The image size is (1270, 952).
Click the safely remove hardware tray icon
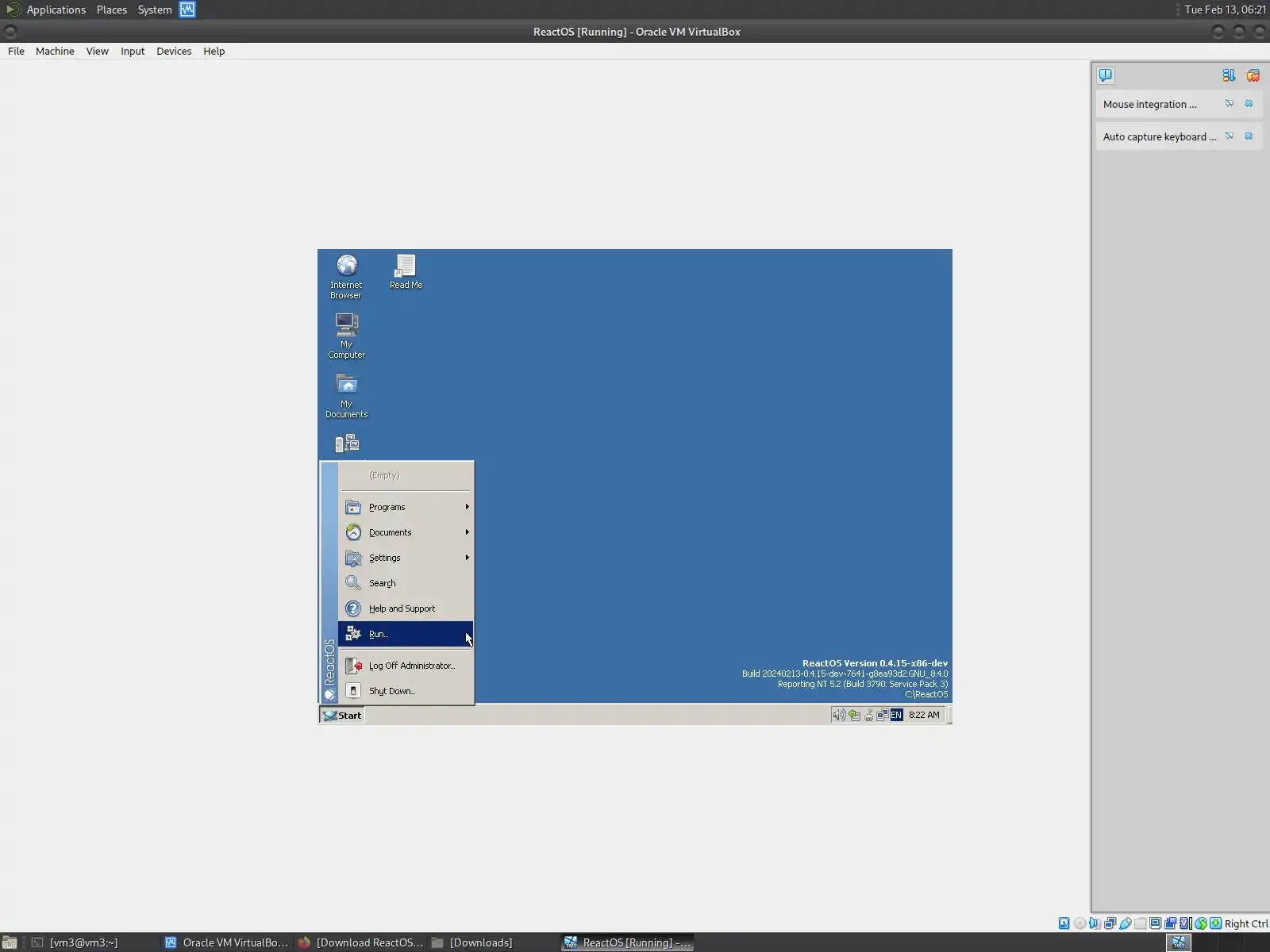pyautogui.click(x=854, y=715)
